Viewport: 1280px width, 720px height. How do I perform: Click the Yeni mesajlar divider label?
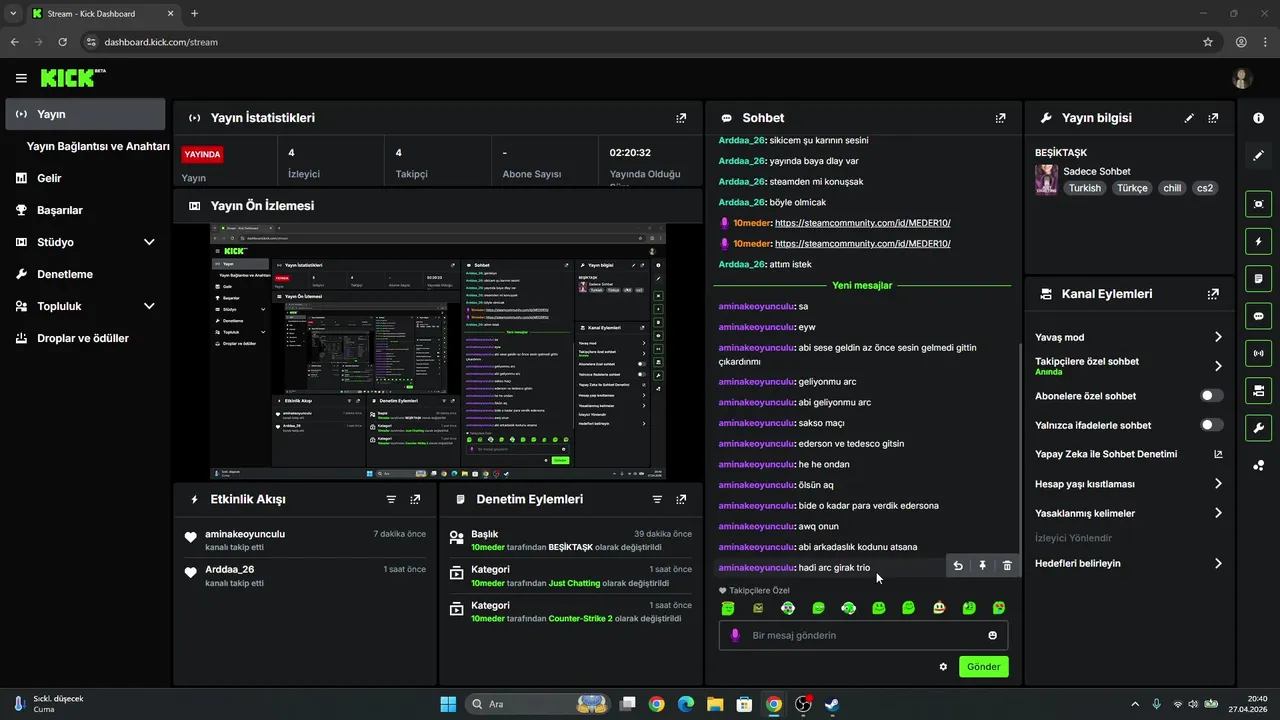861,285
